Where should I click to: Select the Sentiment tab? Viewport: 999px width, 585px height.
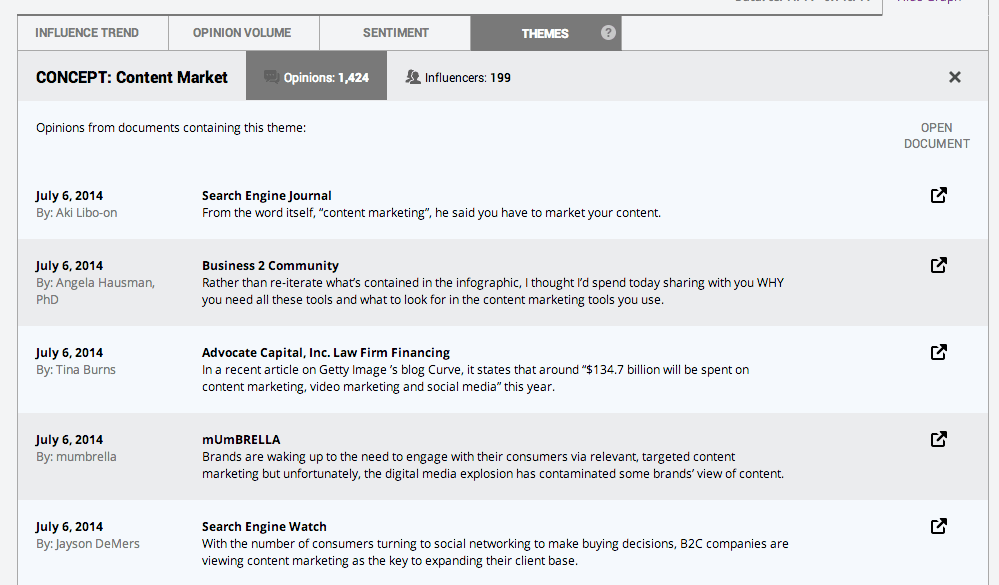[394, 33]
